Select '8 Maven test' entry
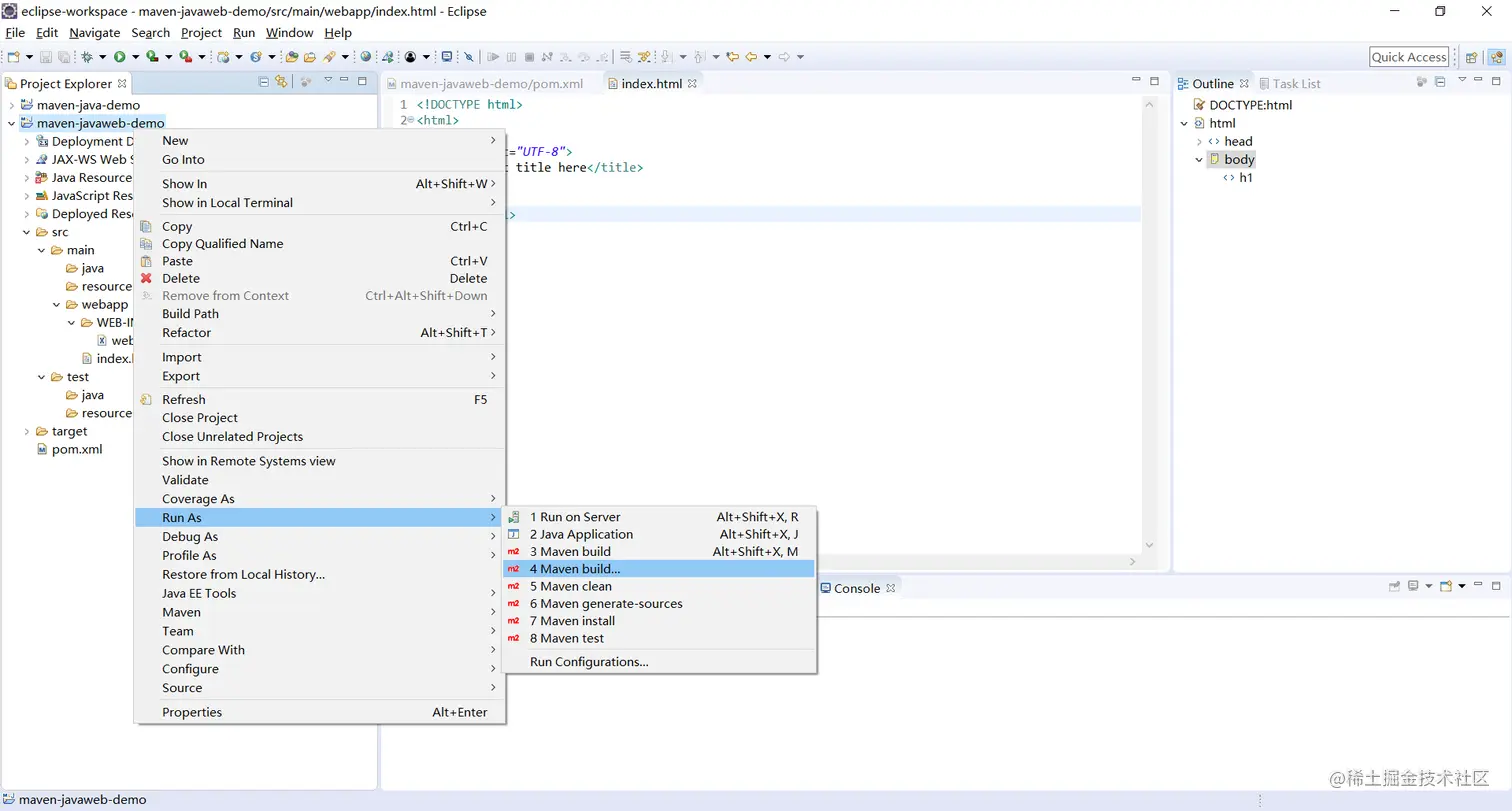 pyautogui.click(x=660, y=638)
